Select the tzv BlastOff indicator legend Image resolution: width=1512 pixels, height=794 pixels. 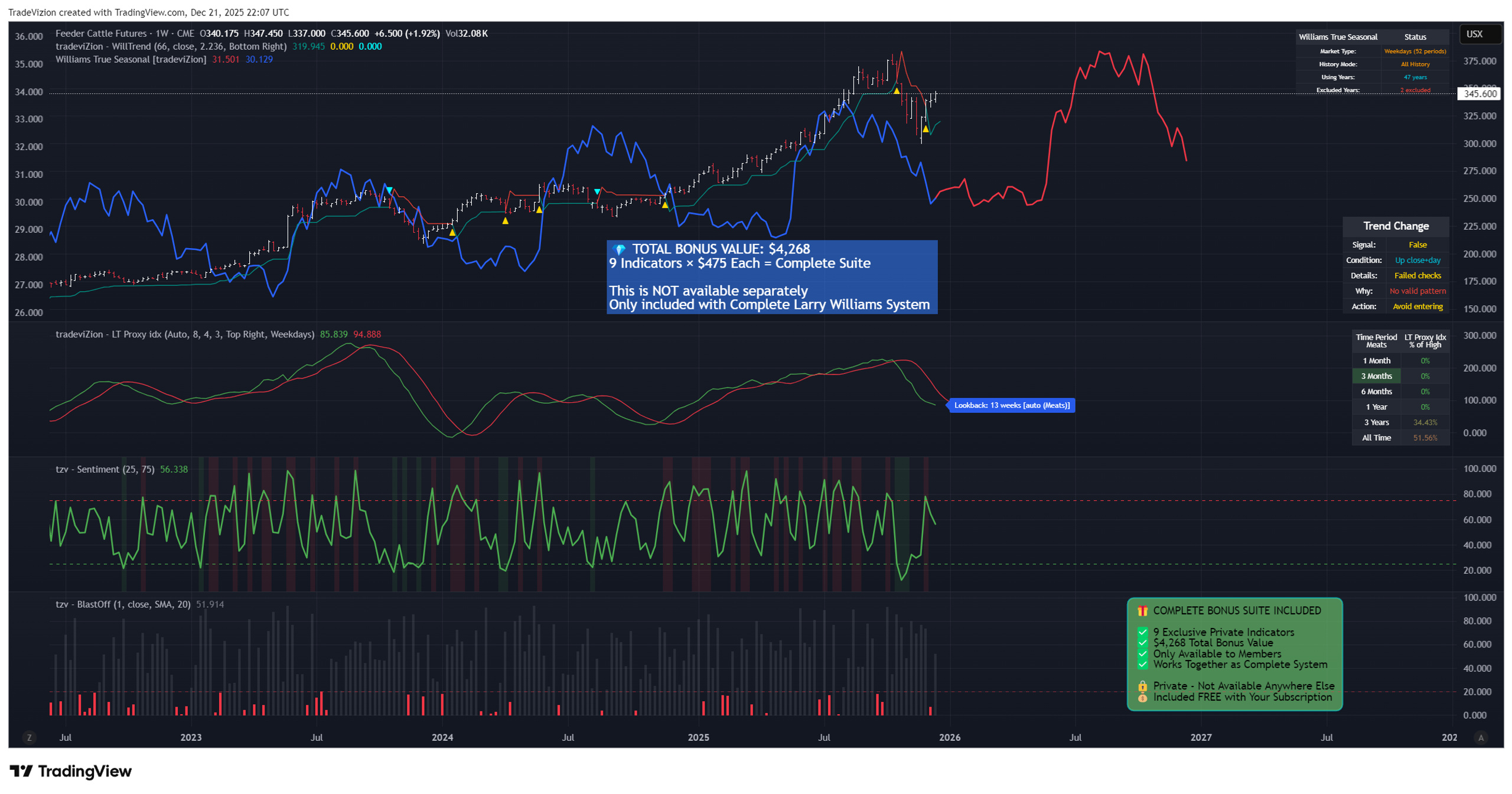(123, 604)
